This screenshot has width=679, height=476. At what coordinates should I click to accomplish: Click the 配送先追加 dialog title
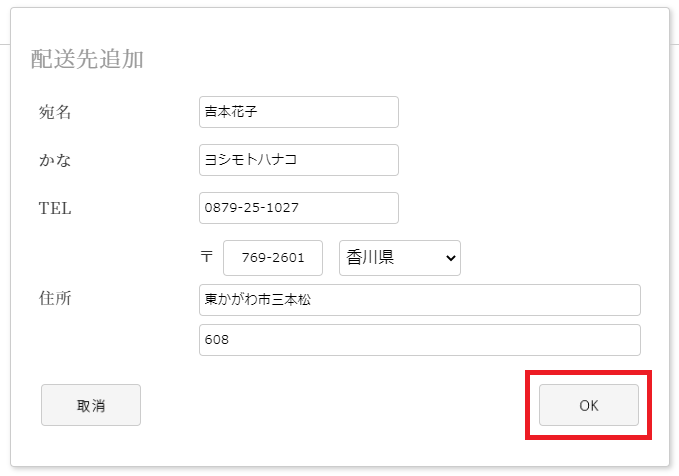click(87, 59)
